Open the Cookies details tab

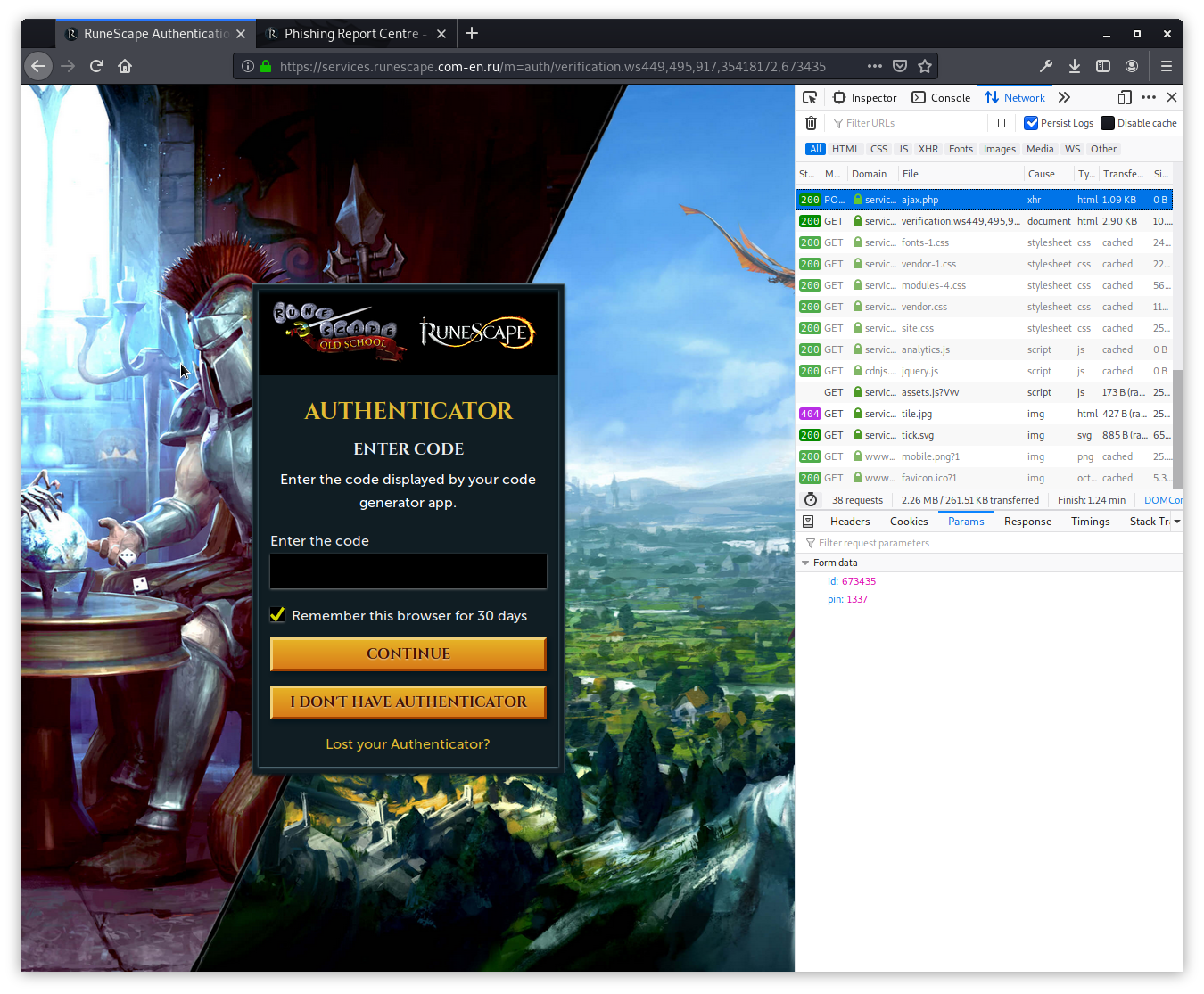coord(909,522)
